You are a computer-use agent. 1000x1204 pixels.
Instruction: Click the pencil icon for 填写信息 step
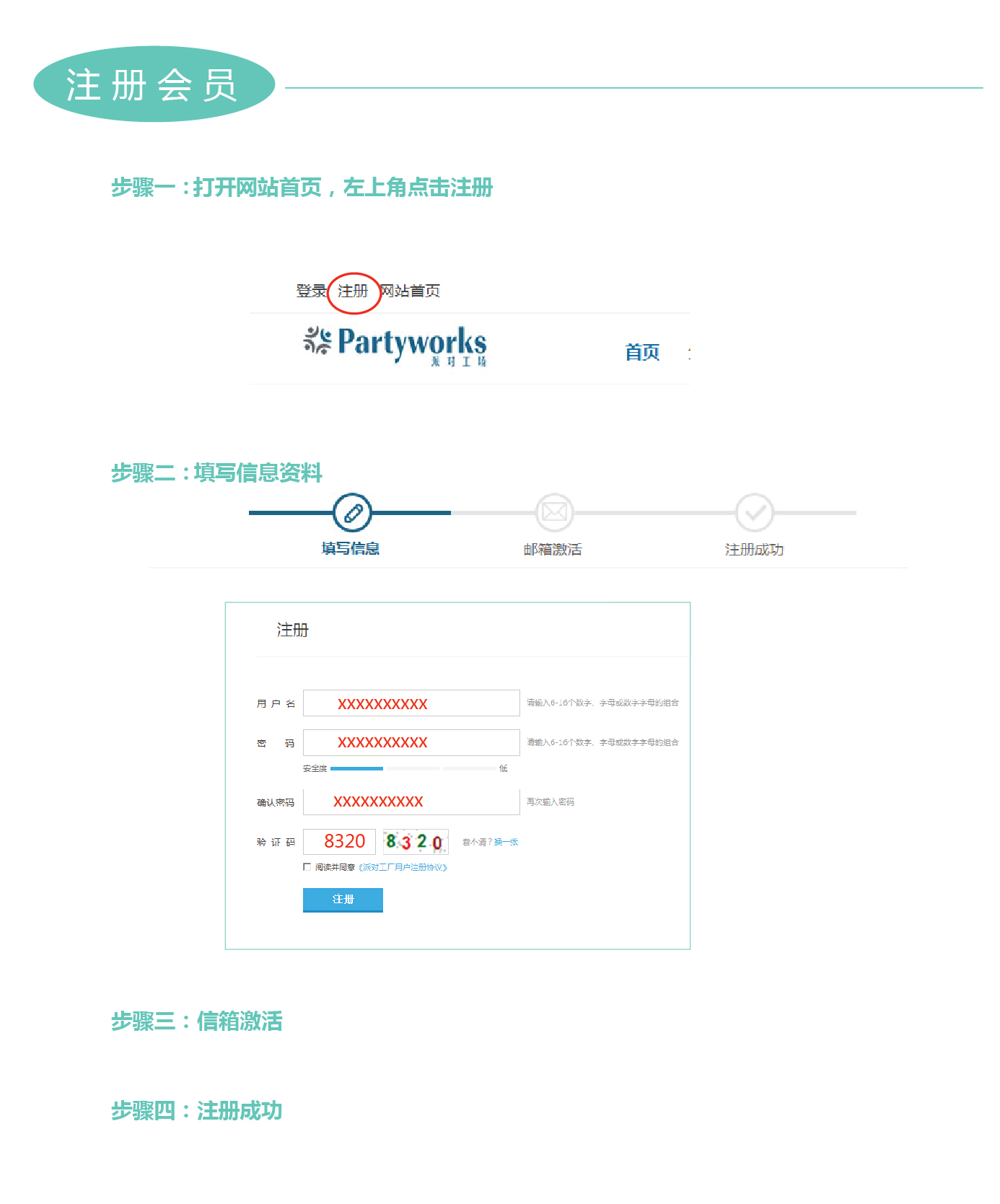pos(352,513)
